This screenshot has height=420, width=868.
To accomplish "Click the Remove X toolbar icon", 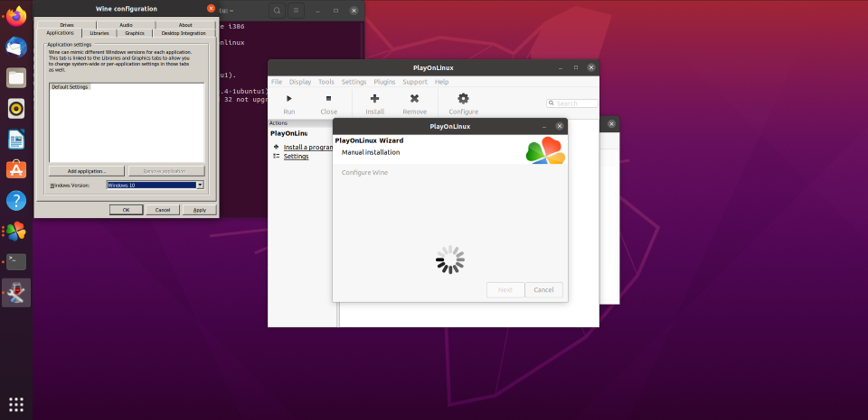I will click(414, 99).
